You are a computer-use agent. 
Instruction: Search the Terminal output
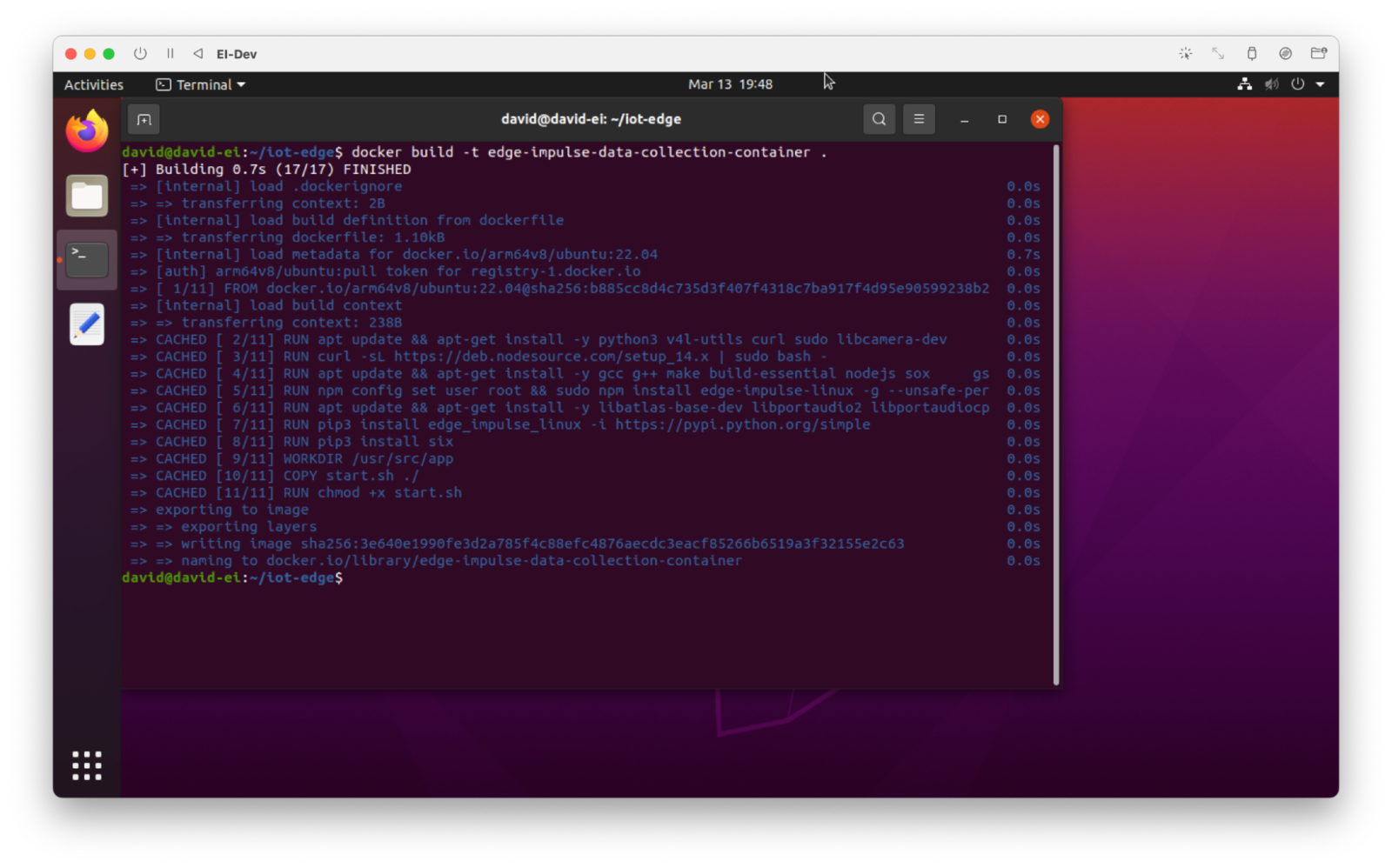(x=879, y=119)
